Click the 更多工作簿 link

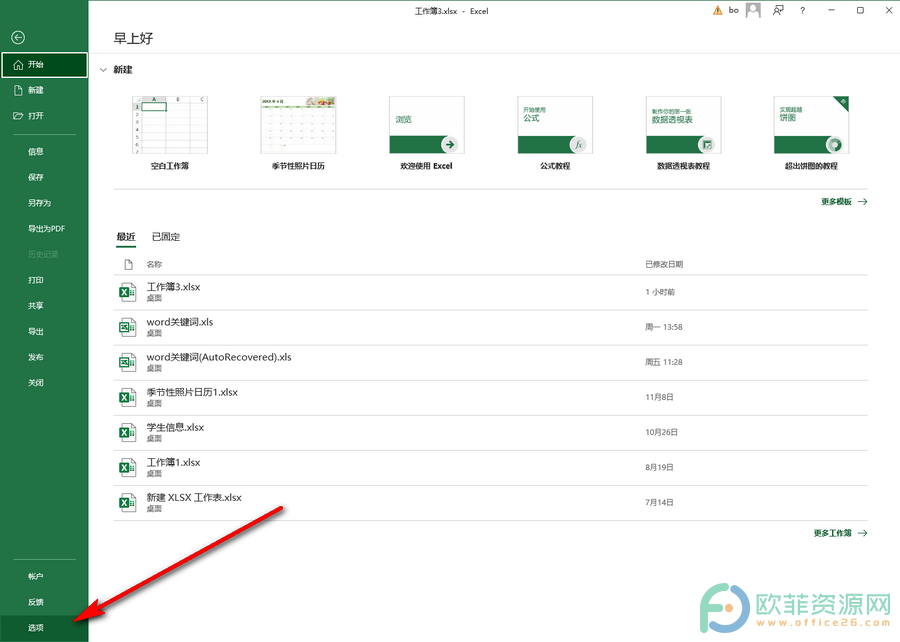(x=840, y=534)
